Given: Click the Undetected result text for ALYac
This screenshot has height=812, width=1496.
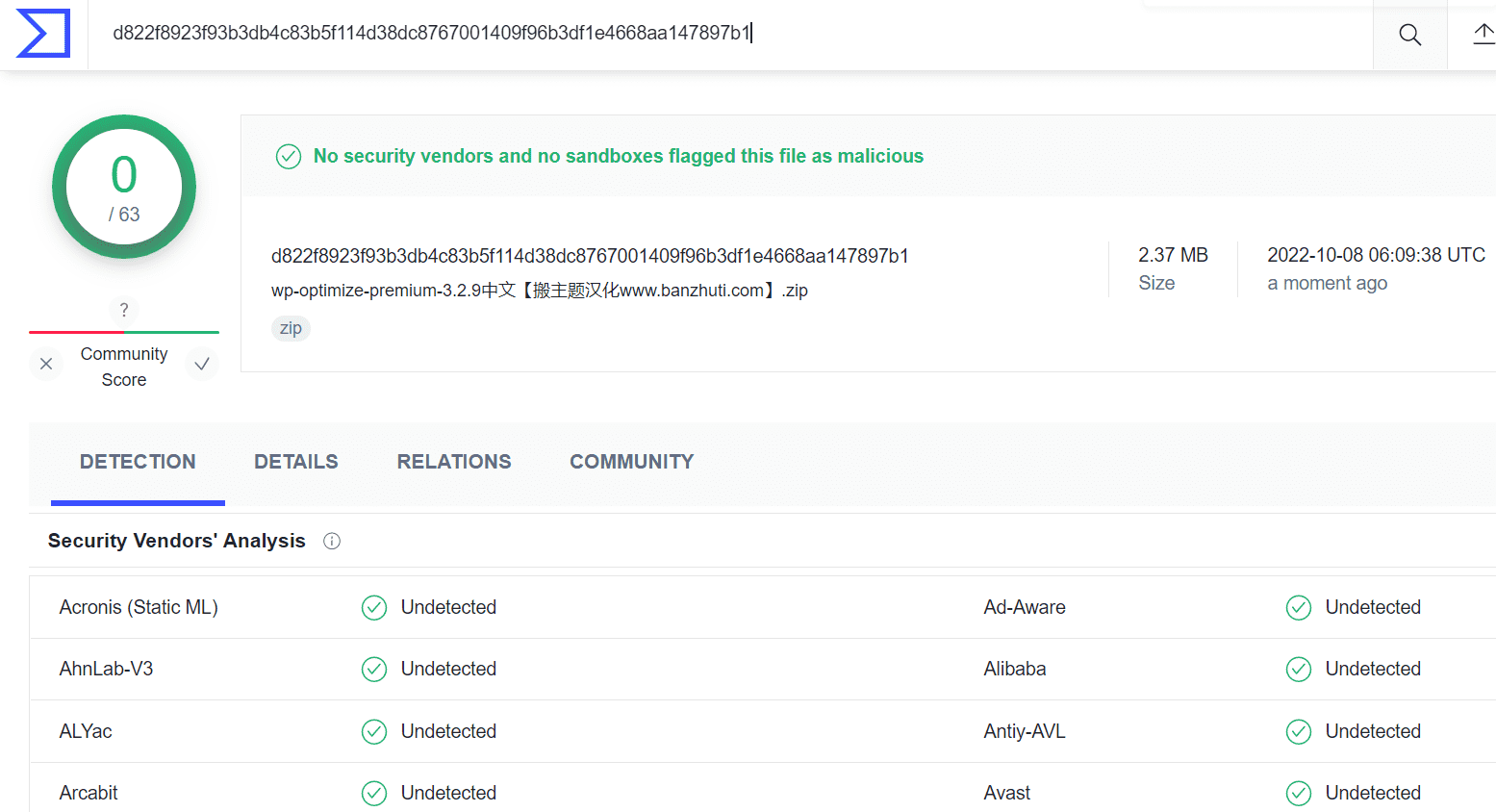Looking at the screenshot, I should [448, 731].
